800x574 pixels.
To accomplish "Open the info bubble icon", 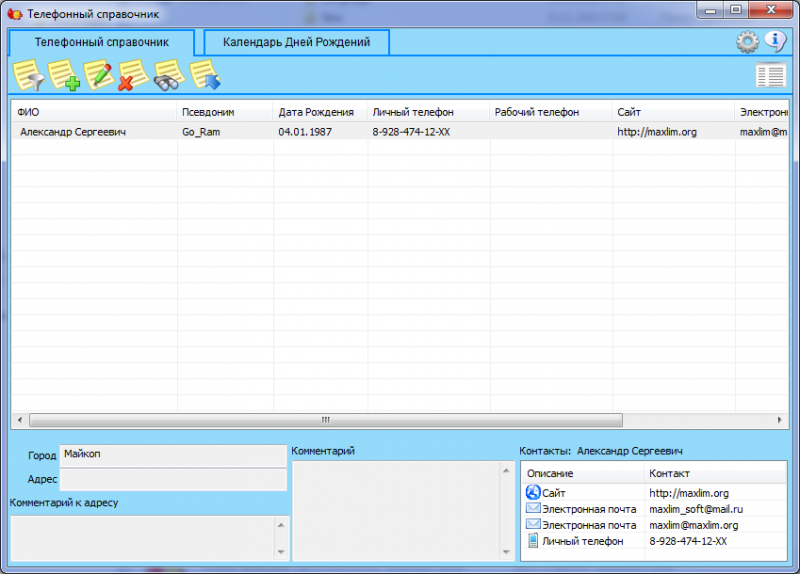I will pos(776,41).
